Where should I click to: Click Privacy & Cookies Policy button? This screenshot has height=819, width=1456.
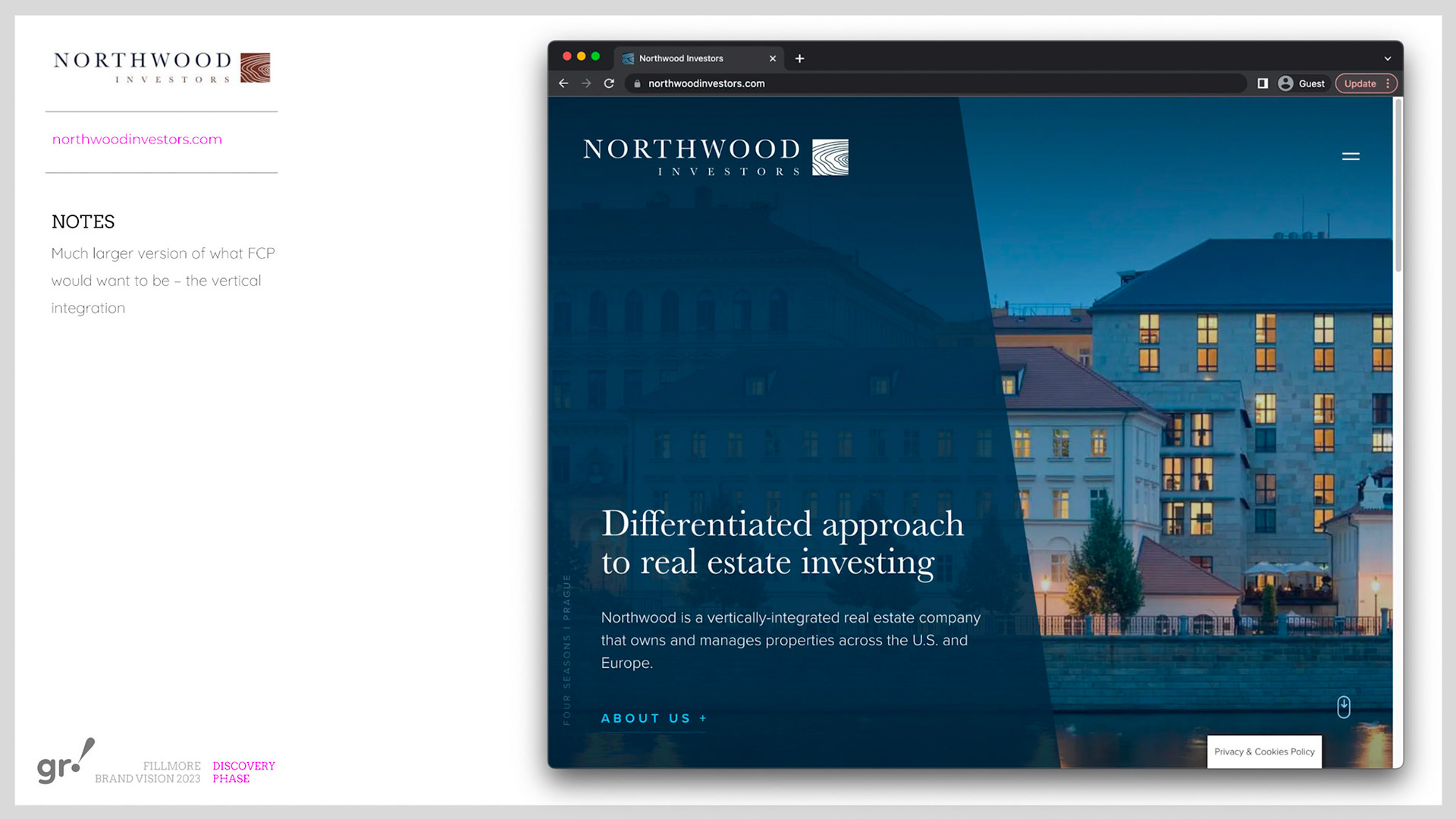click(1264, 752)
